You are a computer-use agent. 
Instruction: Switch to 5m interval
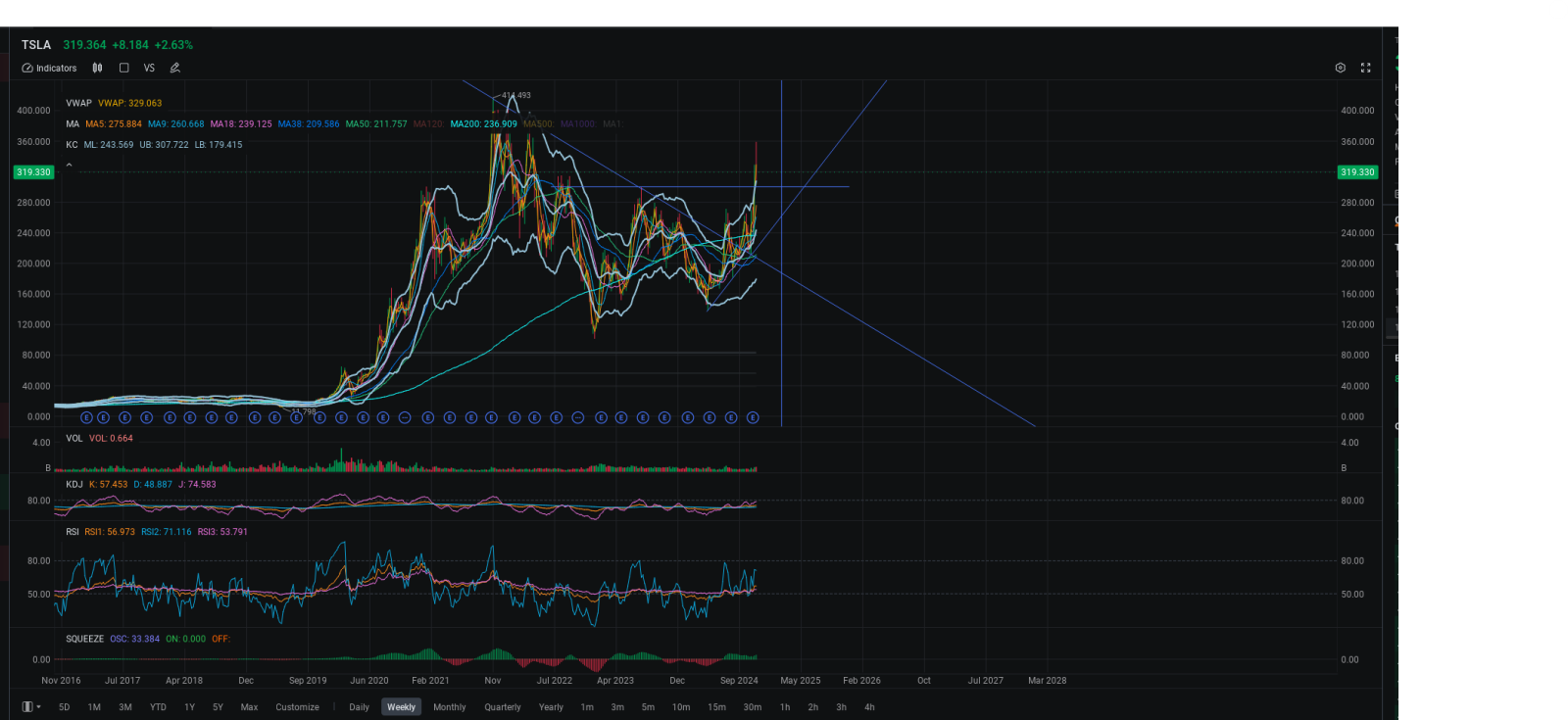[648, 707]
